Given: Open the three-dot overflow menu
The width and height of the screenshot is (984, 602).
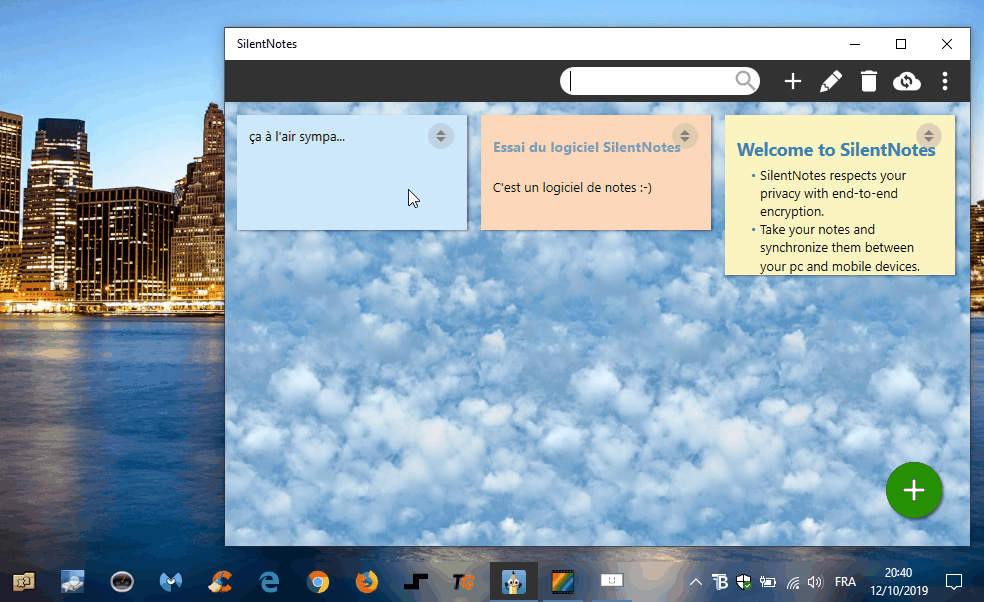Looking at the screenshot, I should pos(945,81).
